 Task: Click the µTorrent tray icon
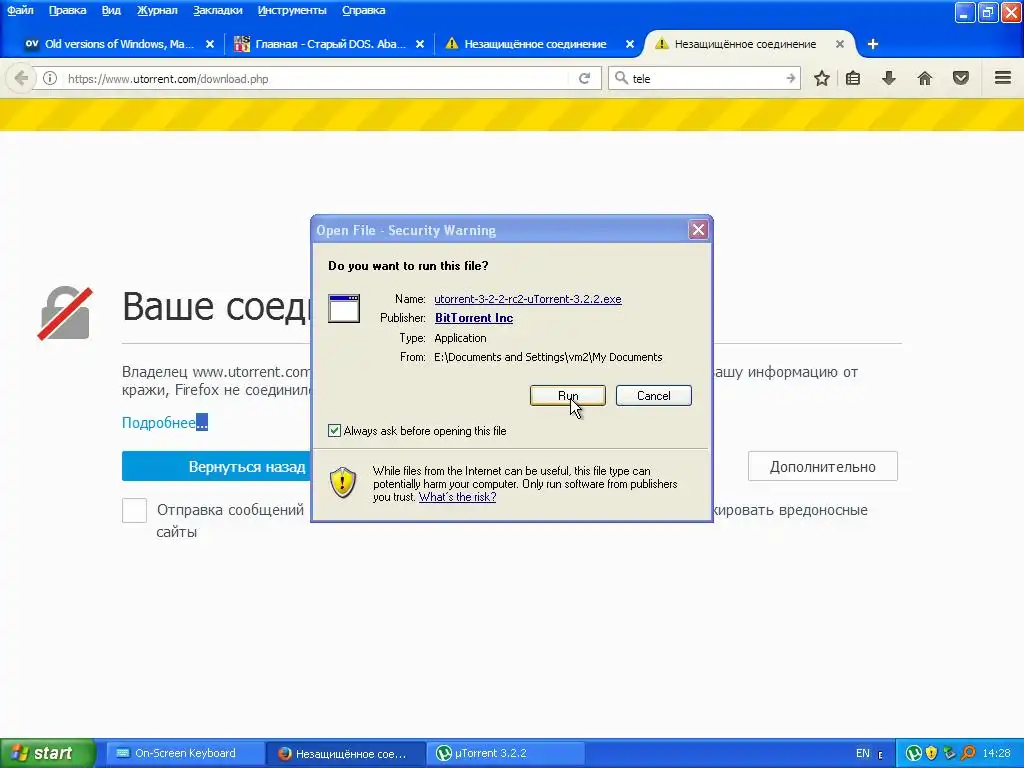tap(913, 753)
